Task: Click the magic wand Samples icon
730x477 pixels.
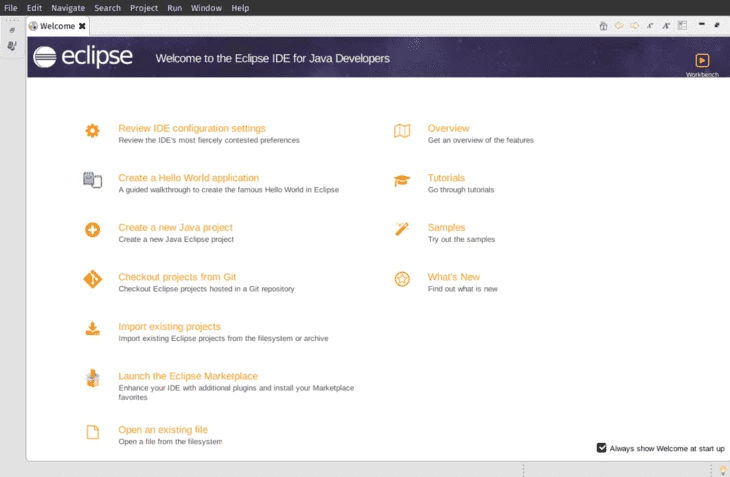Action: click(x=402, y=229)
